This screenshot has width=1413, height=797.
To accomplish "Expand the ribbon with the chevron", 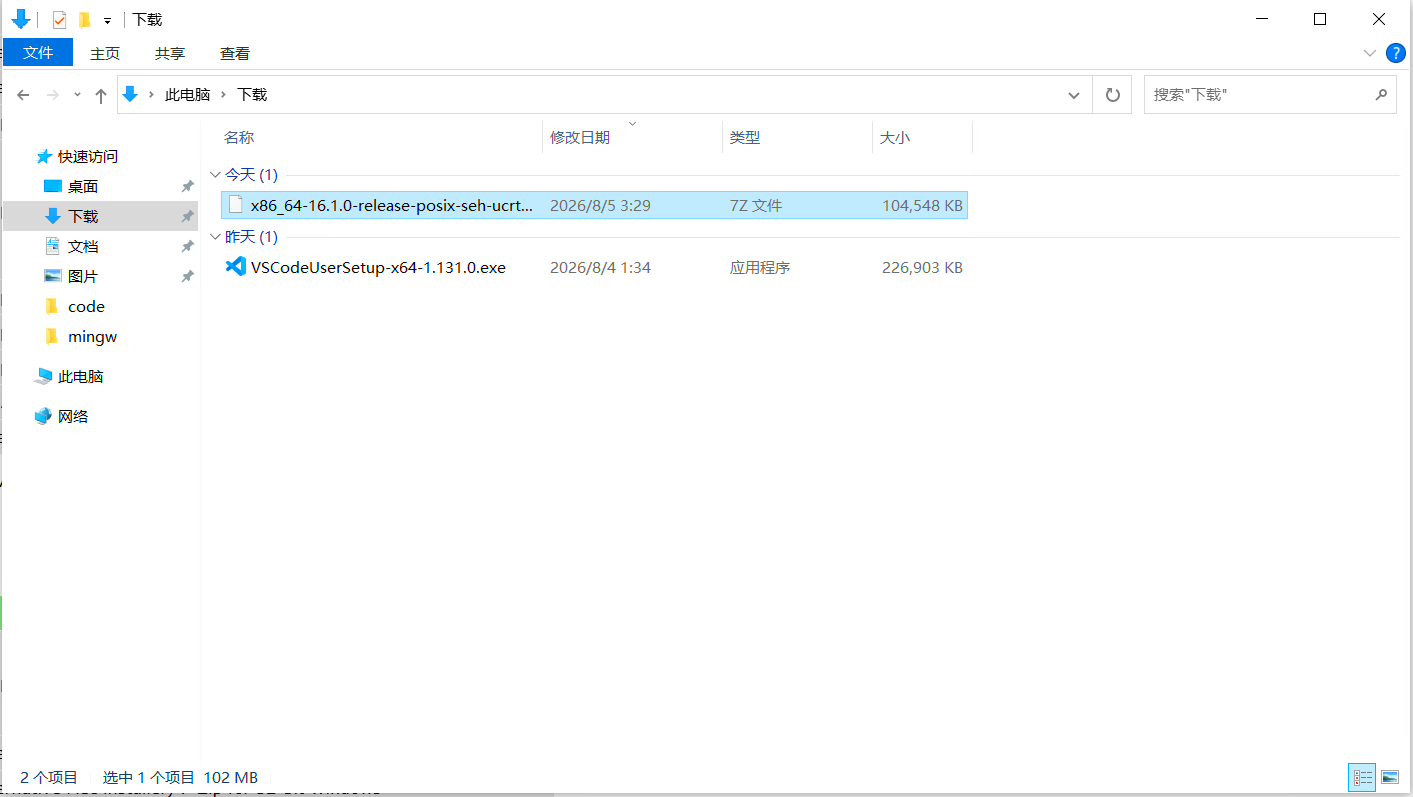I will (1369, 53).
